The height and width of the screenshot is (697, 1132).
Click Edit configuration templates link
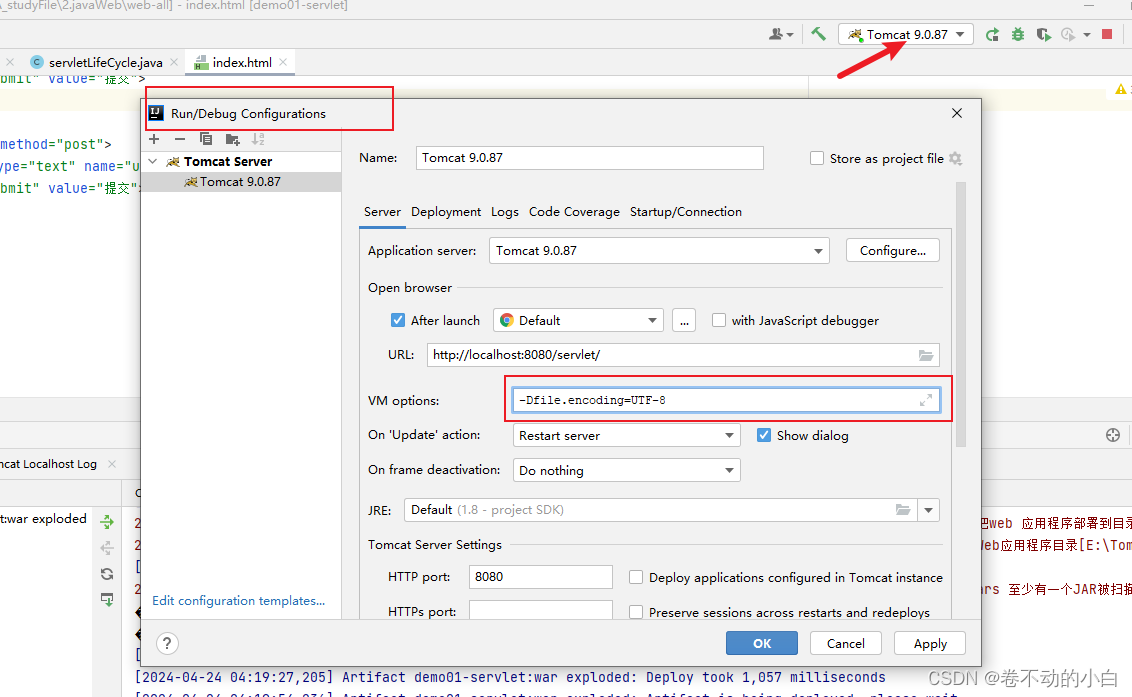click(238, 601)
